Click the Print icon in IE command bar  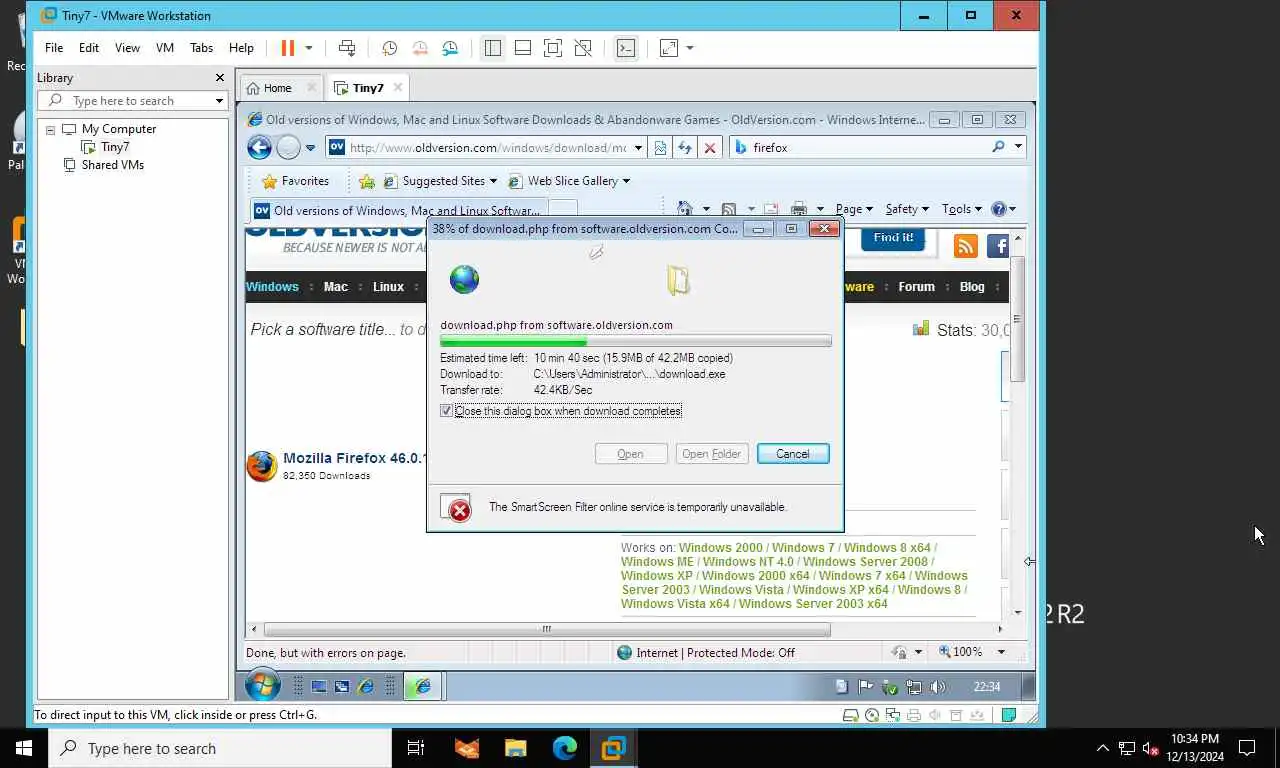799,209
